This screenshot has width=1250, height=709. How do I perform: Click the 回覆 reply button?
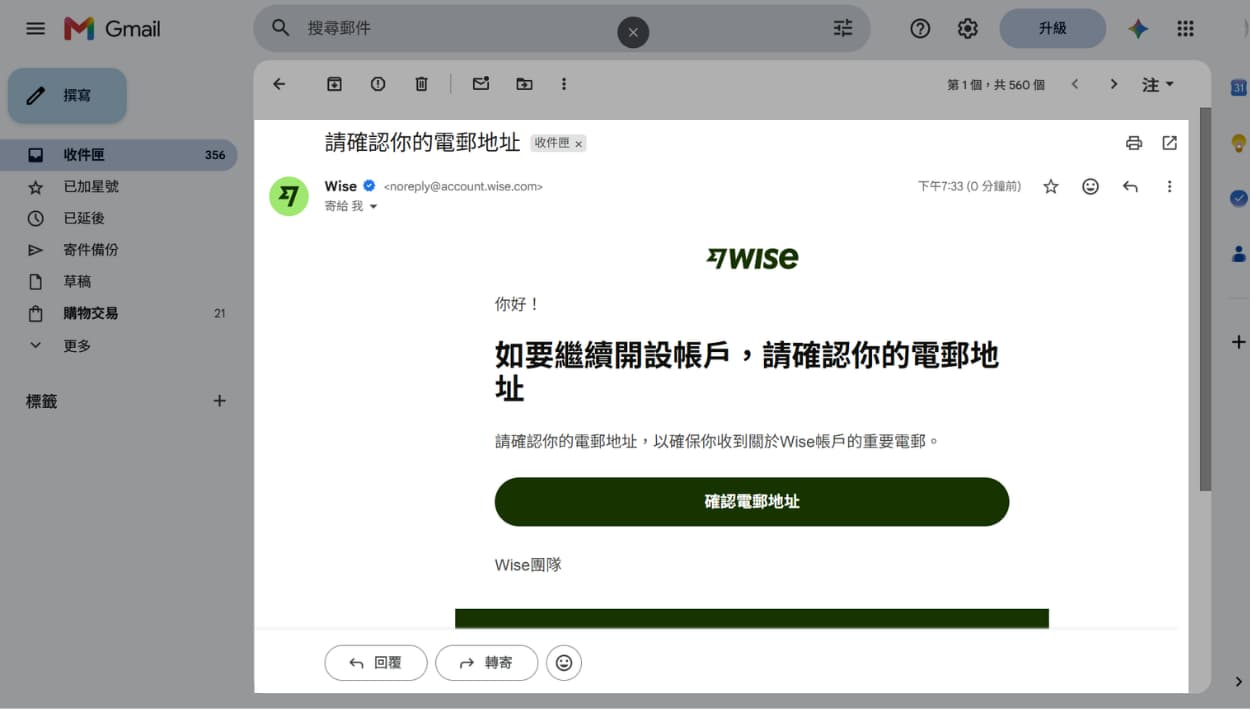point(376,663)
